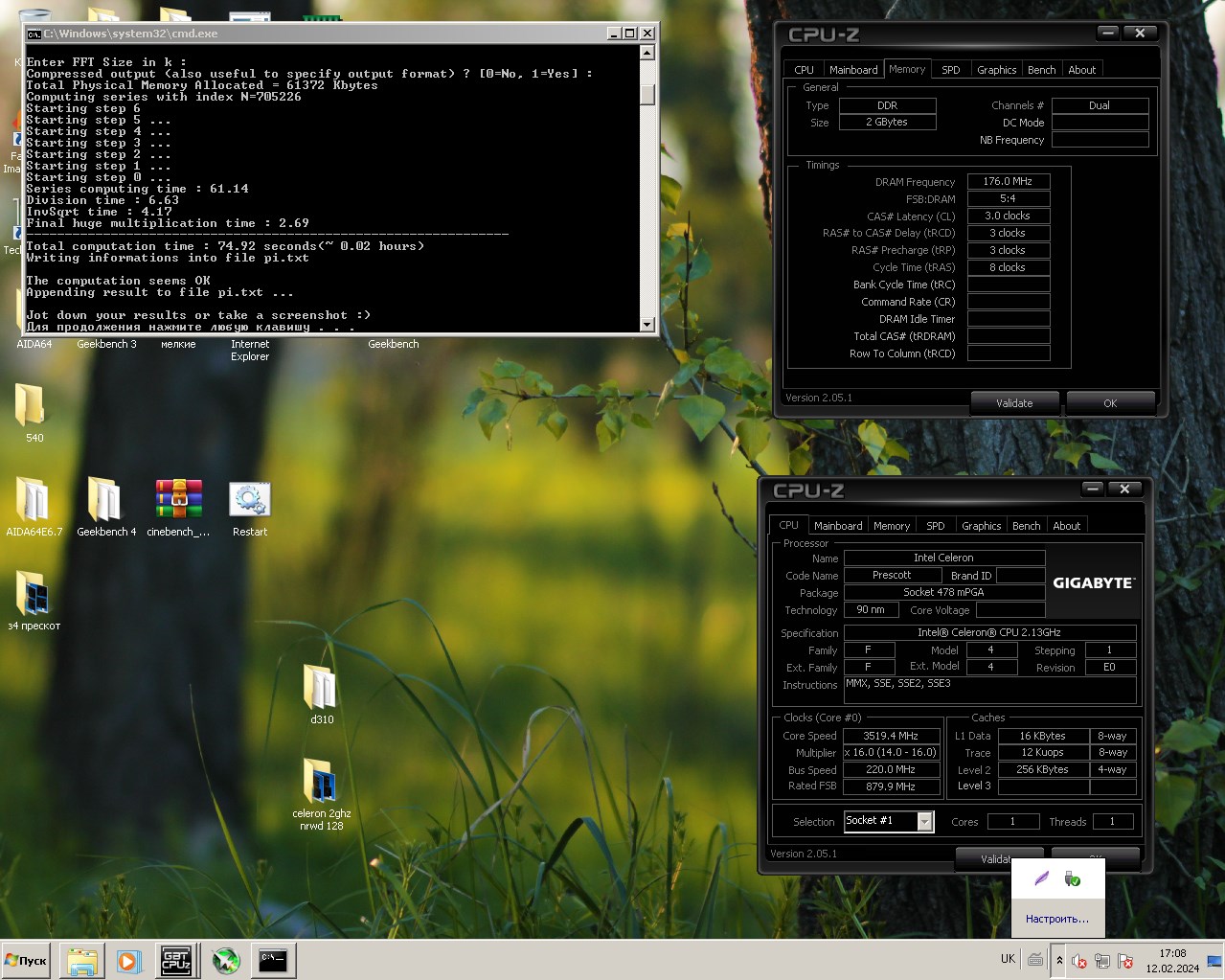The height and width of the screenshot is (980, 1225).
Task: Open Bench tab in top CPU-Z window
Action: click(x=1041, y=70)
